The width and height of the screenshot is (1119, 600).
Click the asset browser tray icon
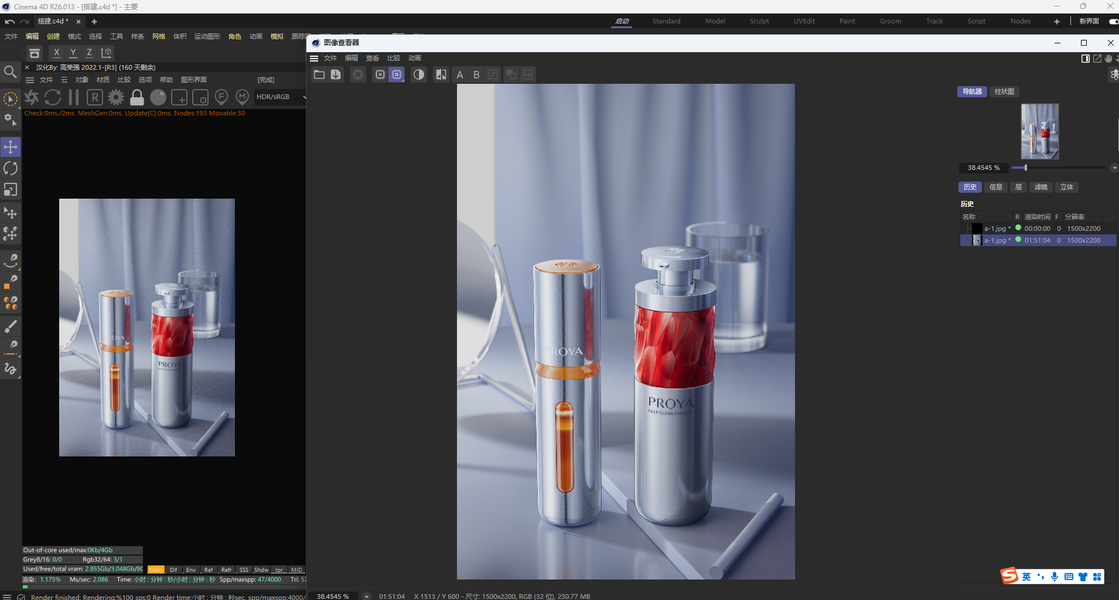[x=34, y=54]
